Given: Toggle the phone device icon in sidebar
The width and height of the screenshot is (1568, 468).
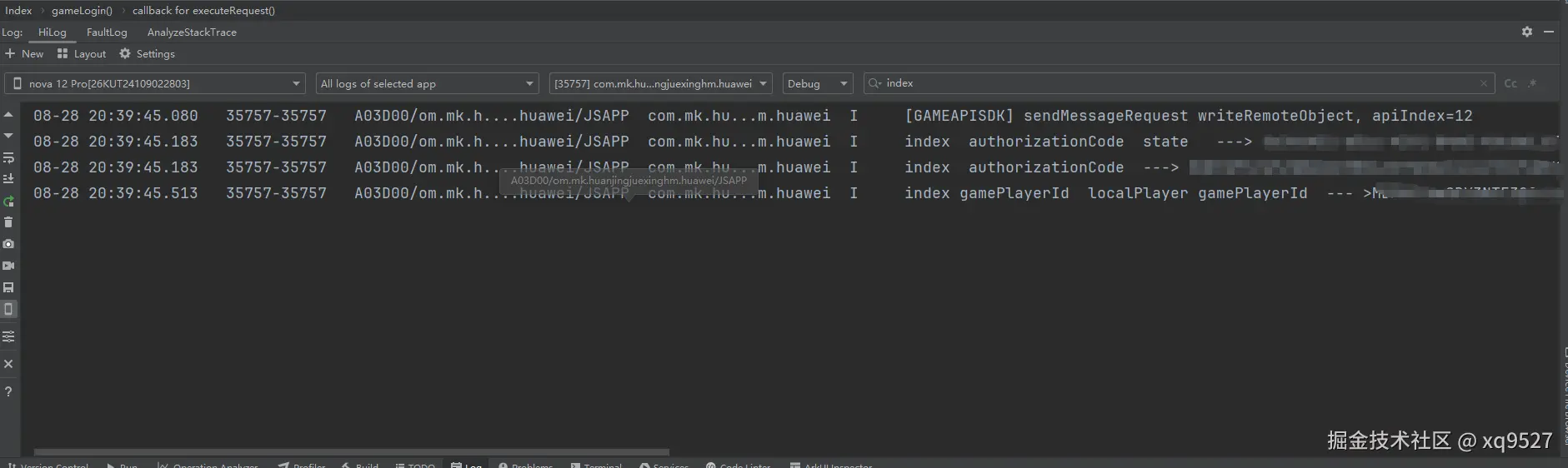Looking at the screenshot, I should pyautogui.click(x=8, y=309).
